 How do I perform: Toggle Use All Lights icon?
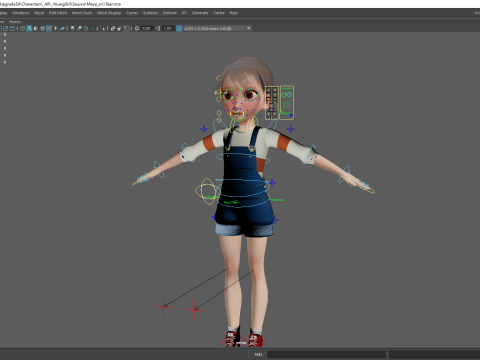55,28
